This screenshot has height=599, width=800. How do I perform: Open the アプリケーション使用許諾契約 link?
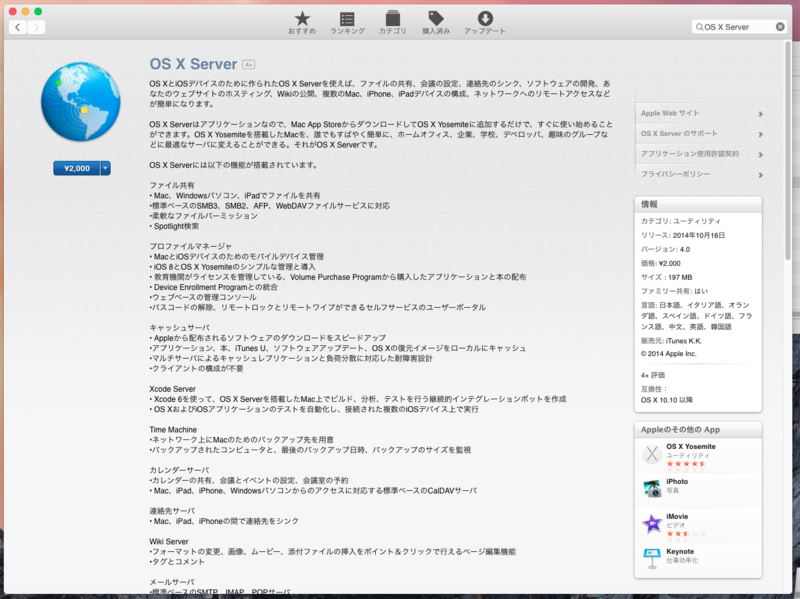point(690,154)
